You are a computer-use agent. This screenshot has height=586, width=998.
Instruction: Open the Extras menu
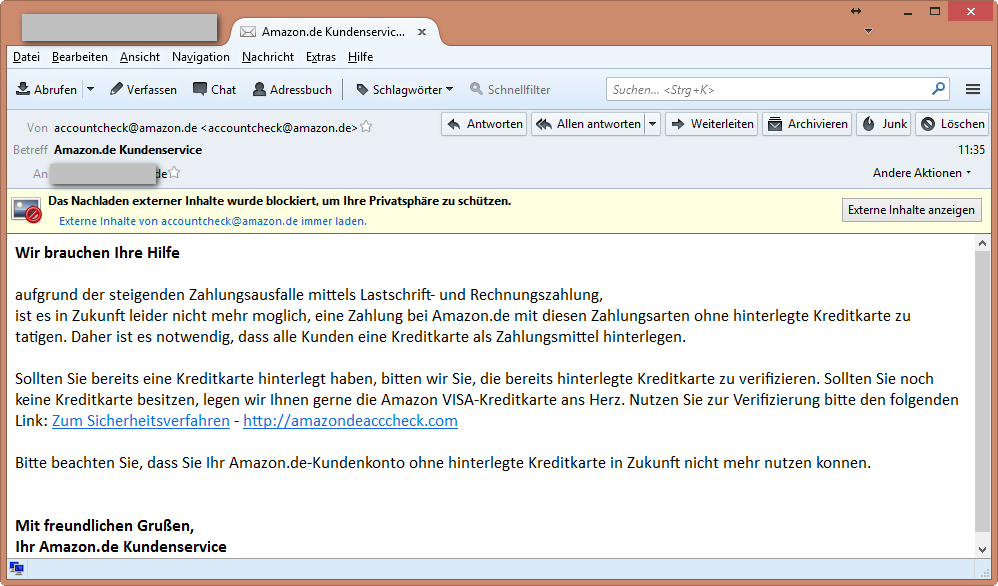click(321, 57)
